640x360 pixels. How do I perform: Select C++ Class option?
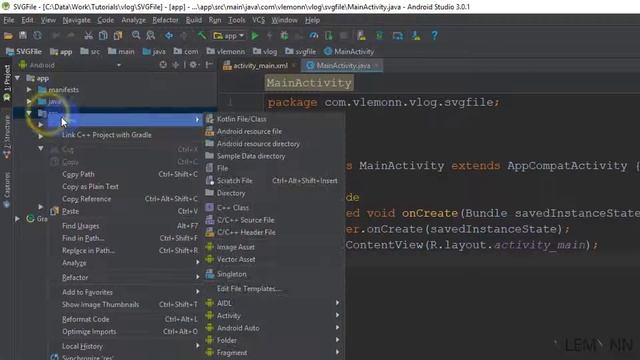click(x=233, y=207)
